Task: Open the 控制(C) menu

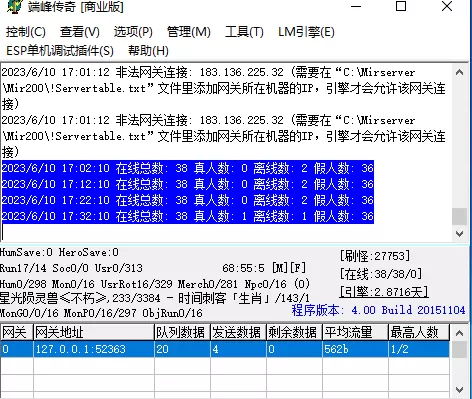Action: point(26,32)
